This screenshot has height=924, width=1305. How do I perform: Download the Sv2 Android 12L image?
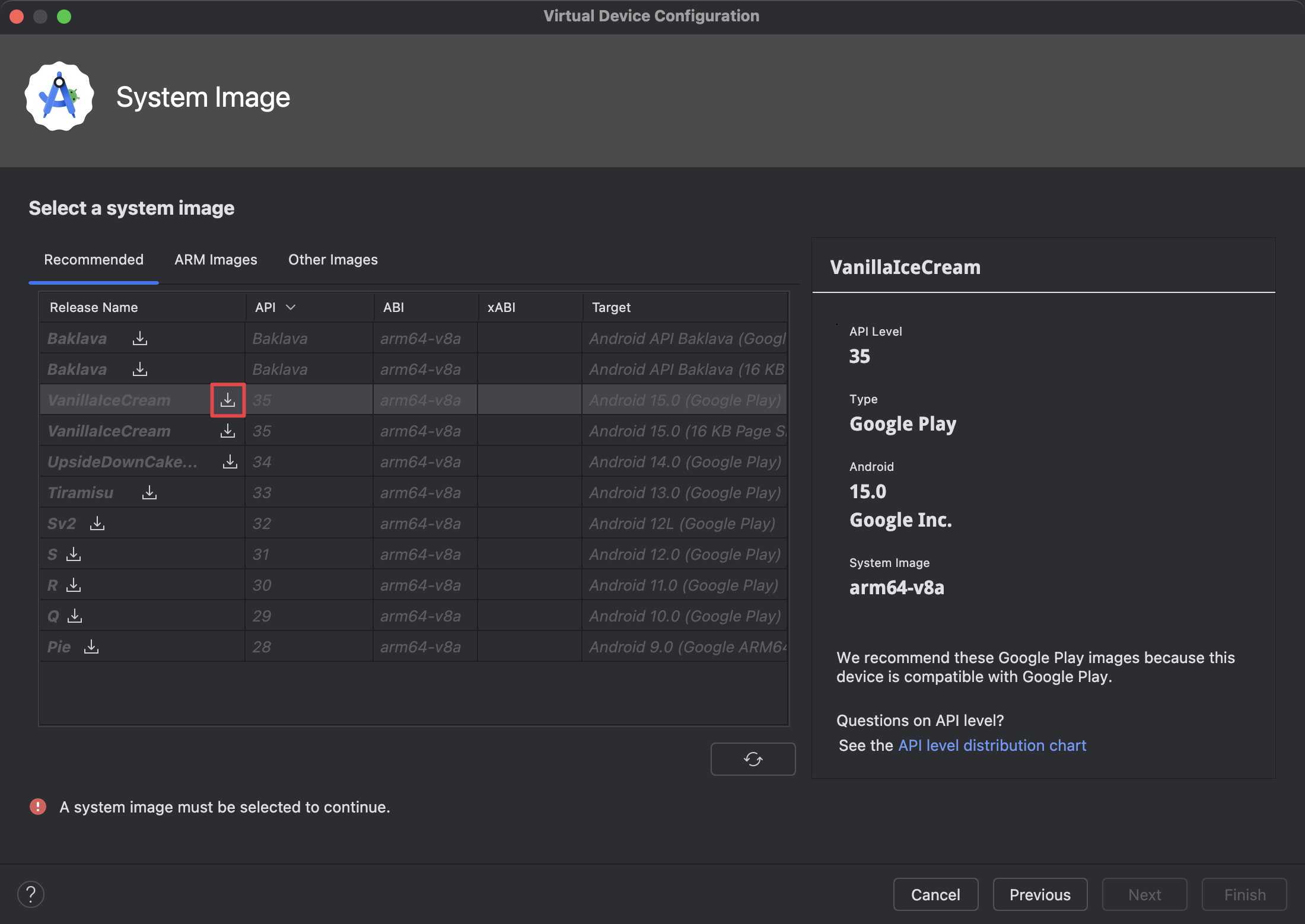tap(97, 523)
